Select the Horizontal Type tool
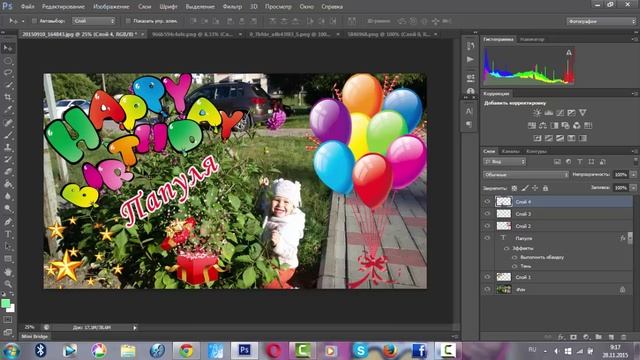Image resolution: width=640 pixels, height=360 pixels. (x=8, y=234)
